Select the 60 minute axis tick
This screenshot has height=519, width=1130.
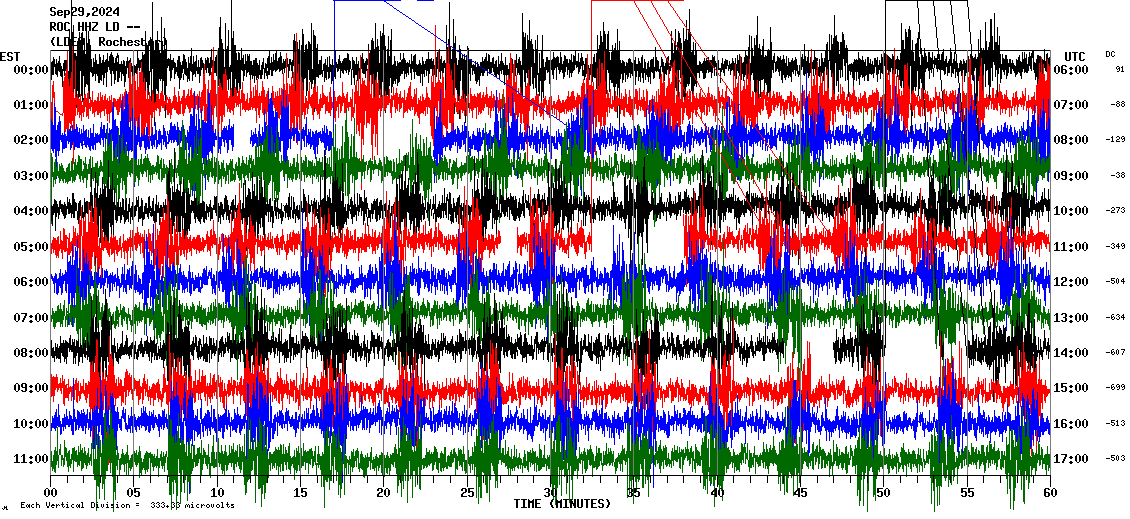pos(1050,493)
